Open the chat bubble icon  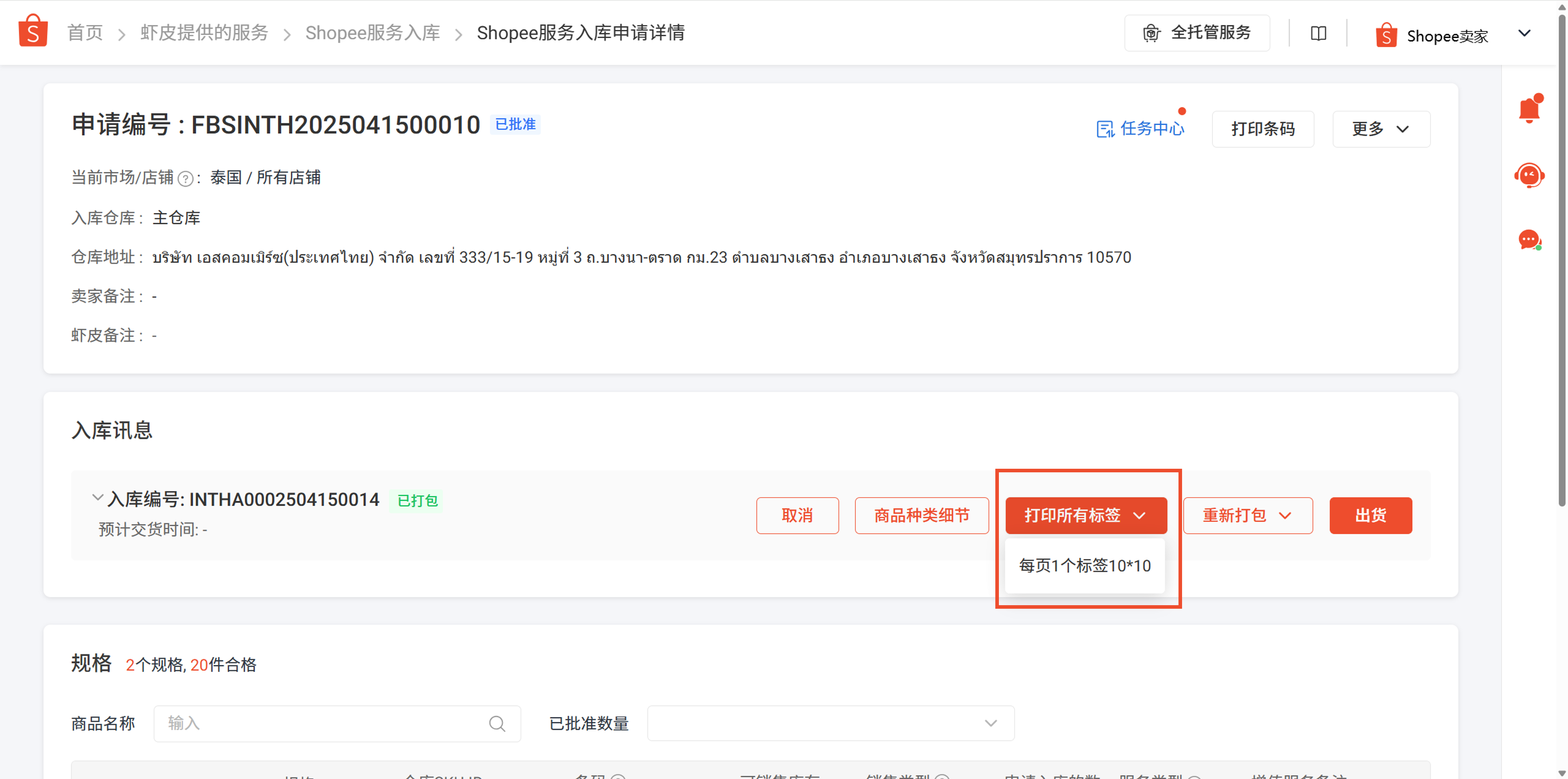[x=1529, y=240]
